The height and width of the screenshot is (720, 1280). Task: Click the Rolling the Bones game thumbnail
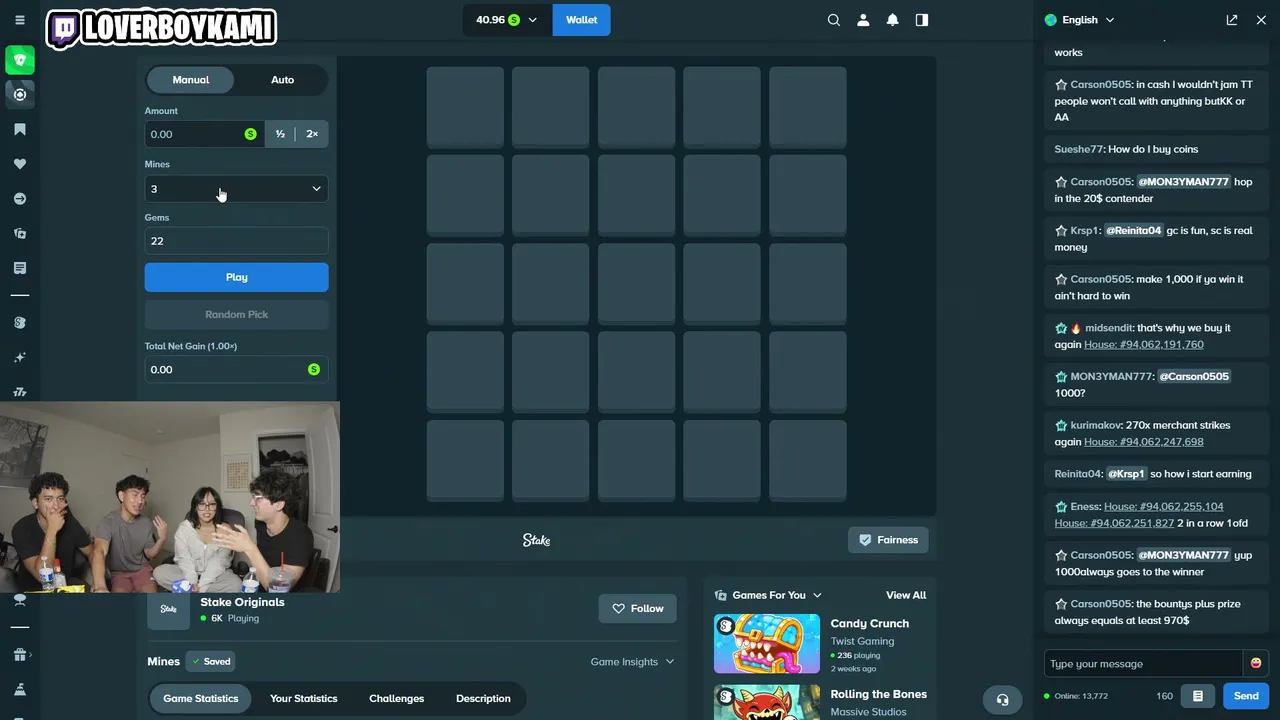(766, 702)
